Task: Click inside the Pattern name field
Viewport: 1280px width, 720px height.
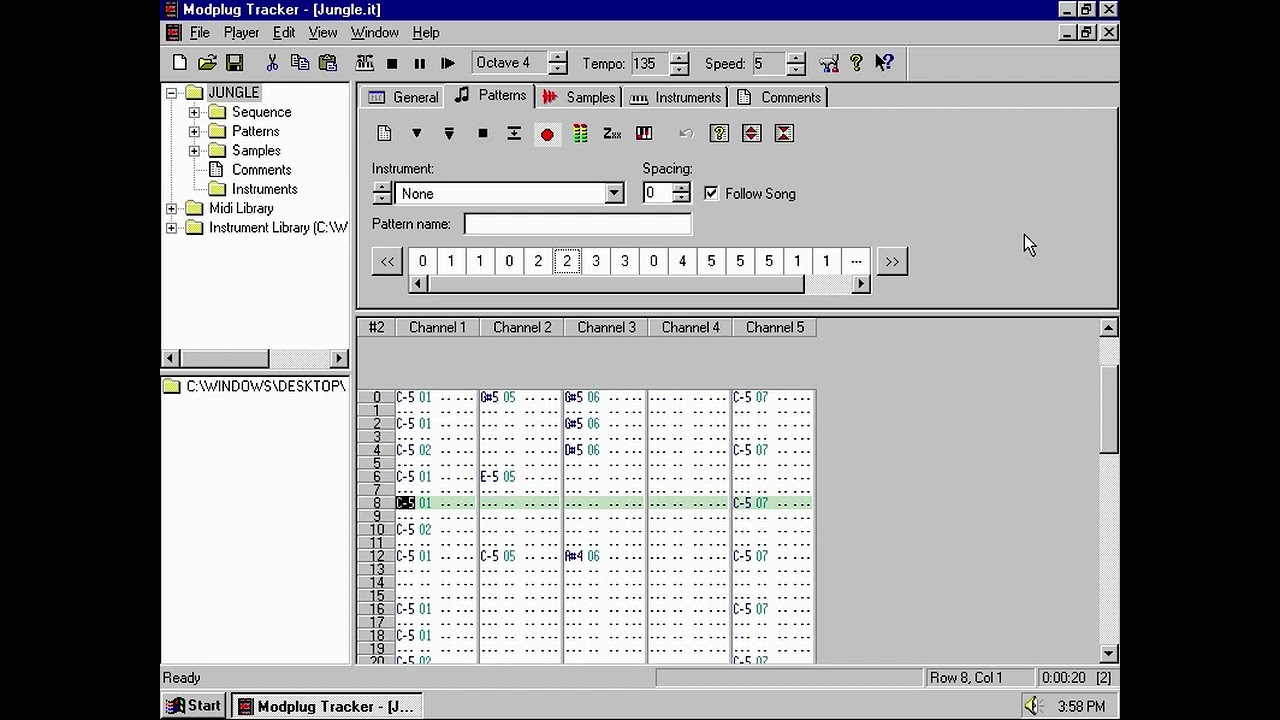Action: click(x=577, y=224)
